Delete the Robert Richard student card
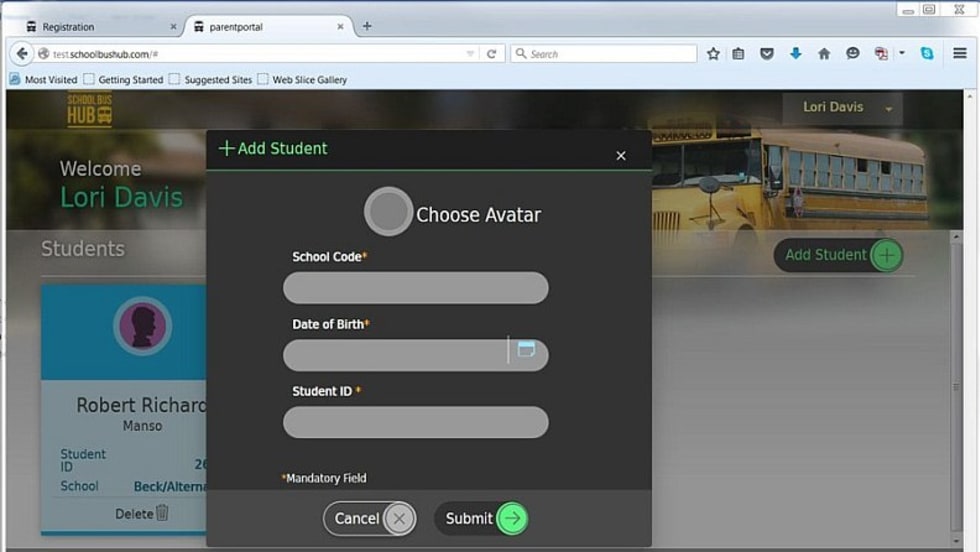Image resolution: width=980 pixels, height=552 pixels. [142, 514]
